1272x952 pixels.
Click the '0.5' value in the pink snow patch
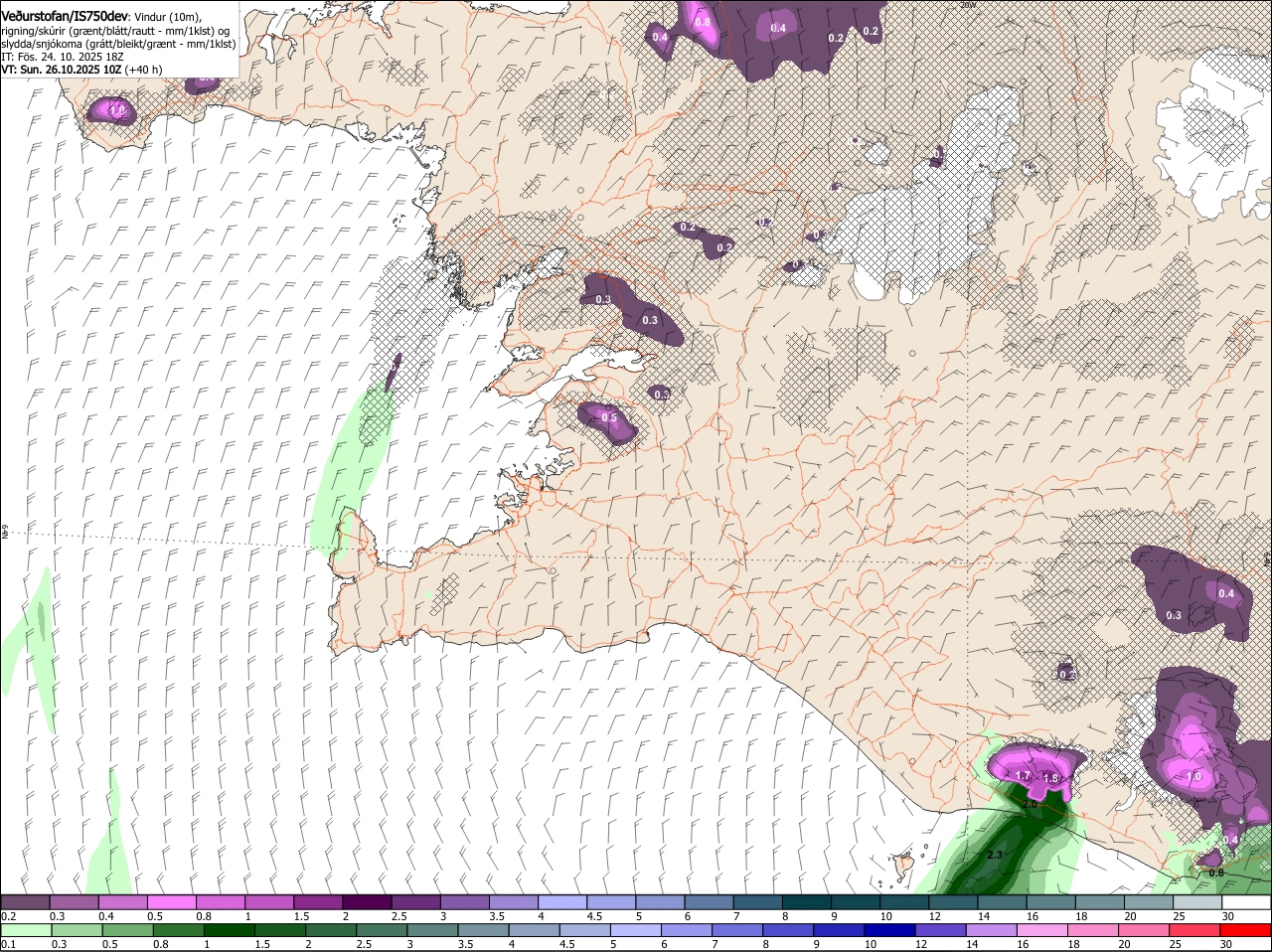609,417
